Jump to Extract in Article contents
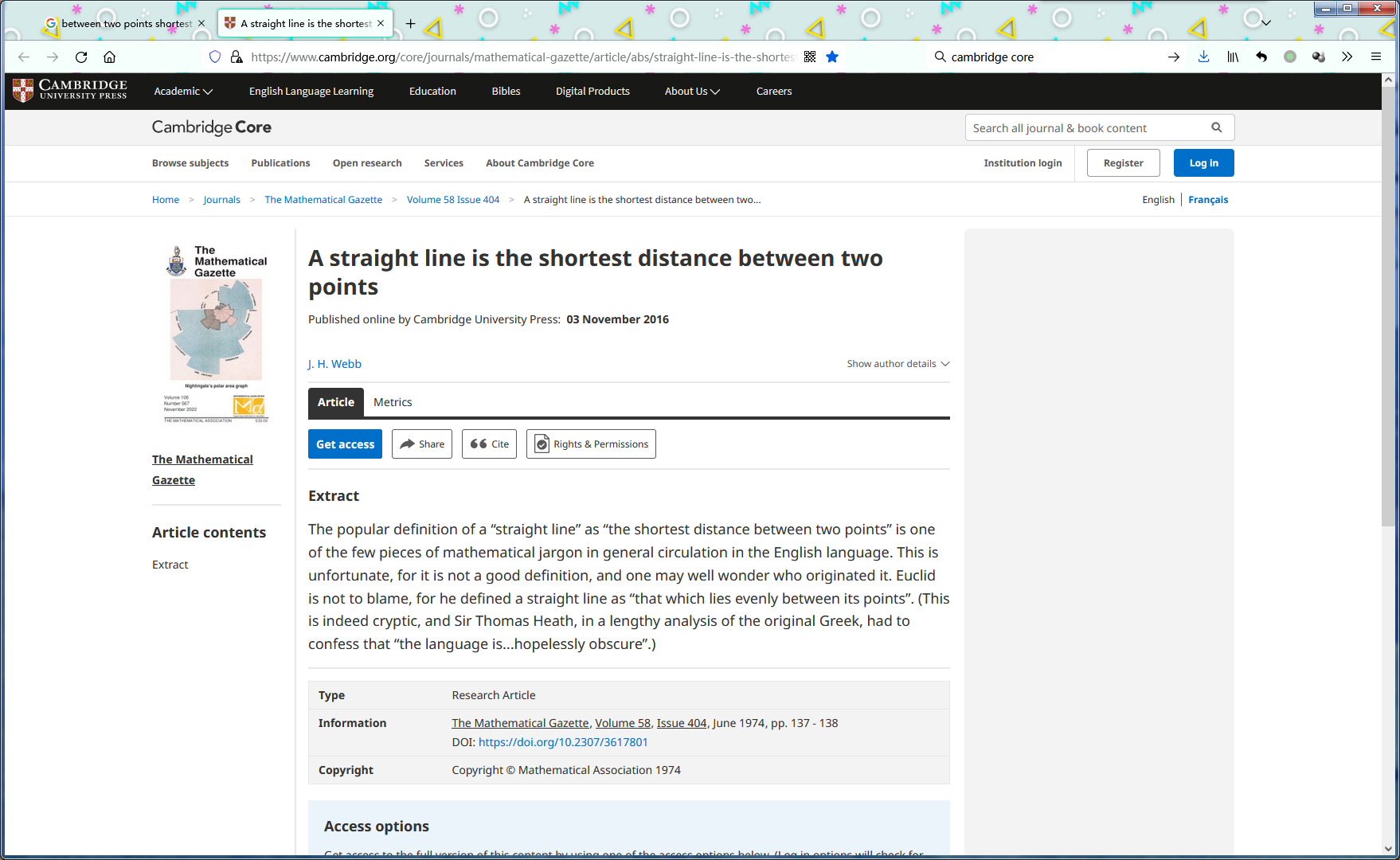1400x860 pixels. 170,565
